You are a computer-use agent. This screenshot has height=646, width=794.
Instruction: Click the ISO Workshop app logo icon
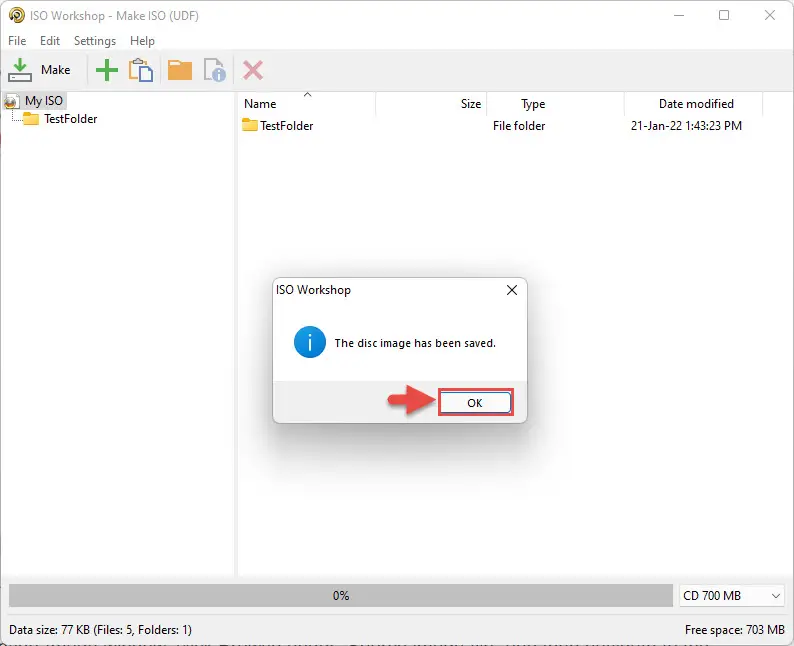click(16, 15)
